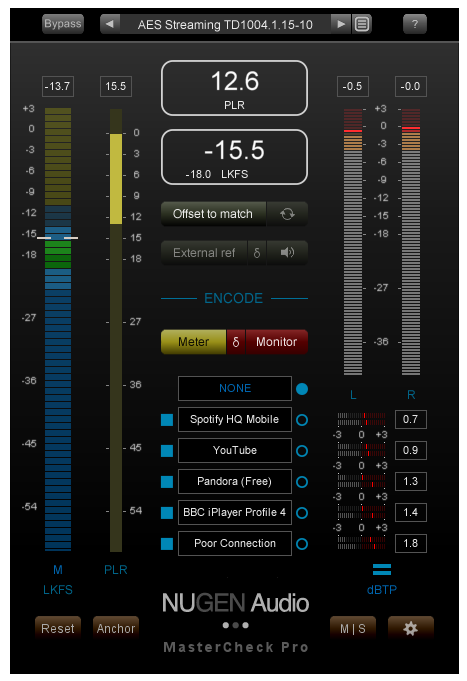Select the NONE codec slot
The height and width of the screenshot is (681, 467).
(x=235, y=388)
